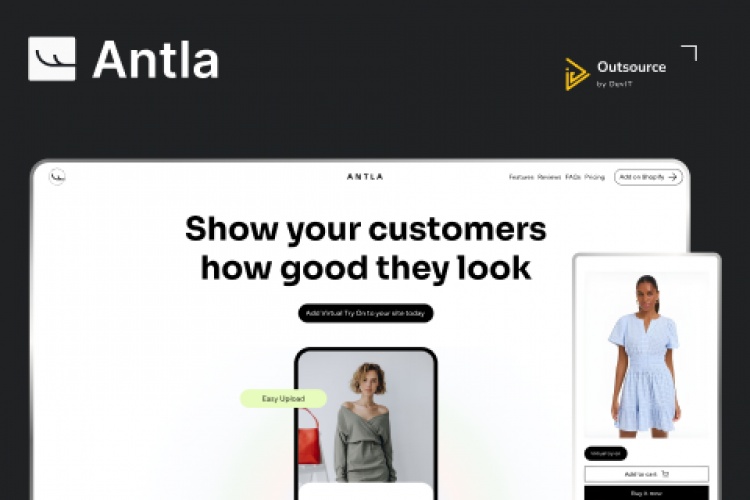This screenshot has height=500, width=750.
Task: Click the white square Antla logo icon
Action: pos(52,59)
